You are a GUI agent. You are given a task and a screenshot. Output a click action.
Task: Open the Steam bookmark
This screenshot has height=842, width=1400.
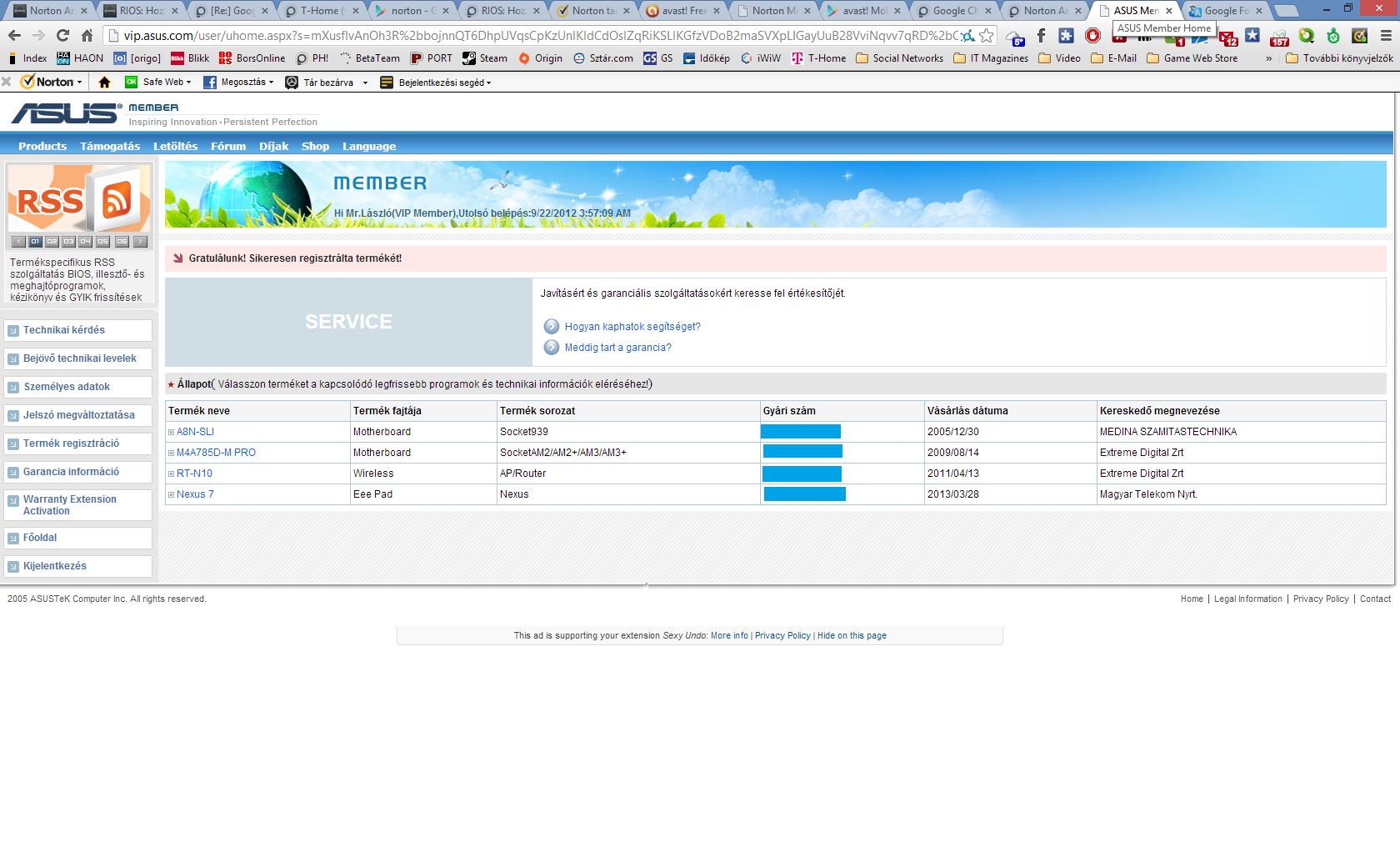(x=485, y=58)
